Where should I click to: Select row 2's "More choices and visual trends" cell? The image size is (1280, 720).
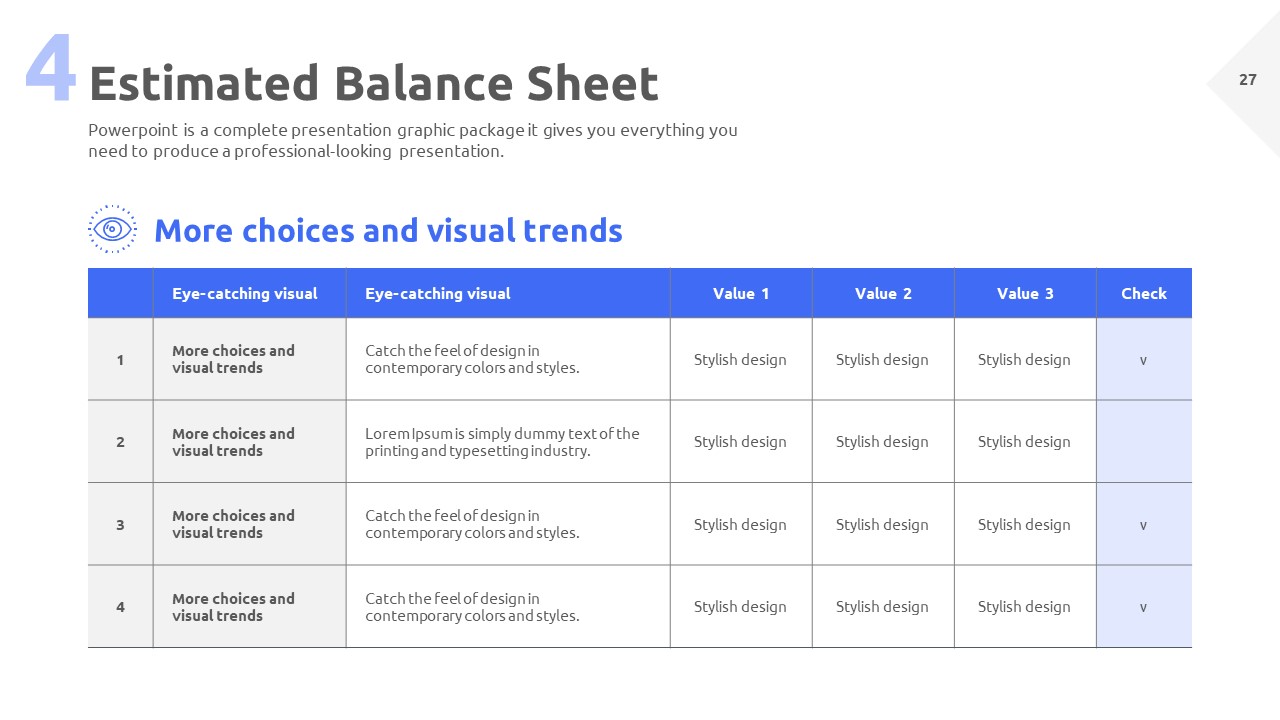pyautogui.click(x=233, y=442)
